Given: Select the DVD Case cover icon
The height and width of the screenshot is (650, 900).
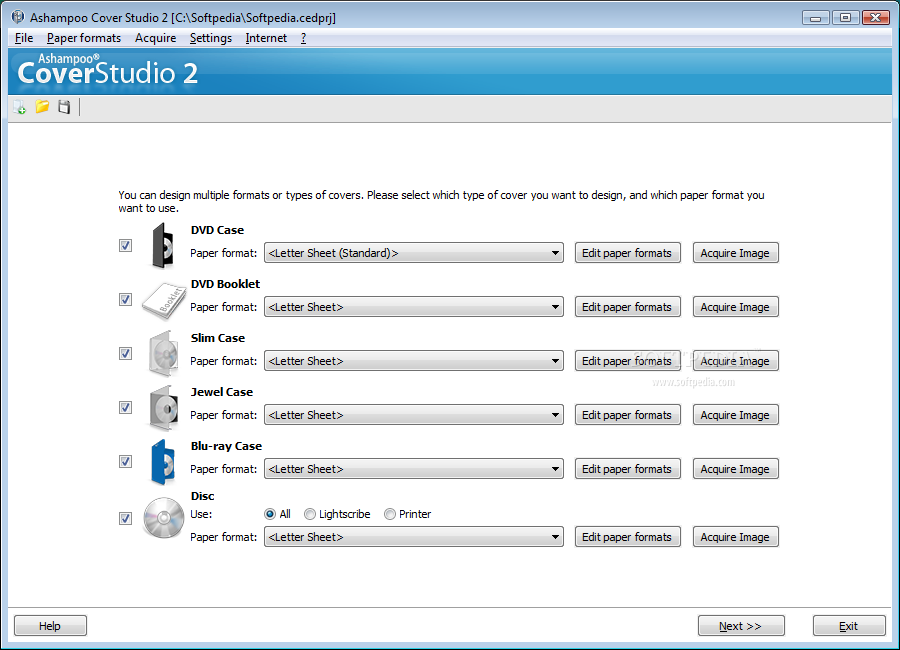Looking at the screenshot, I should click(x=163, y=245).
